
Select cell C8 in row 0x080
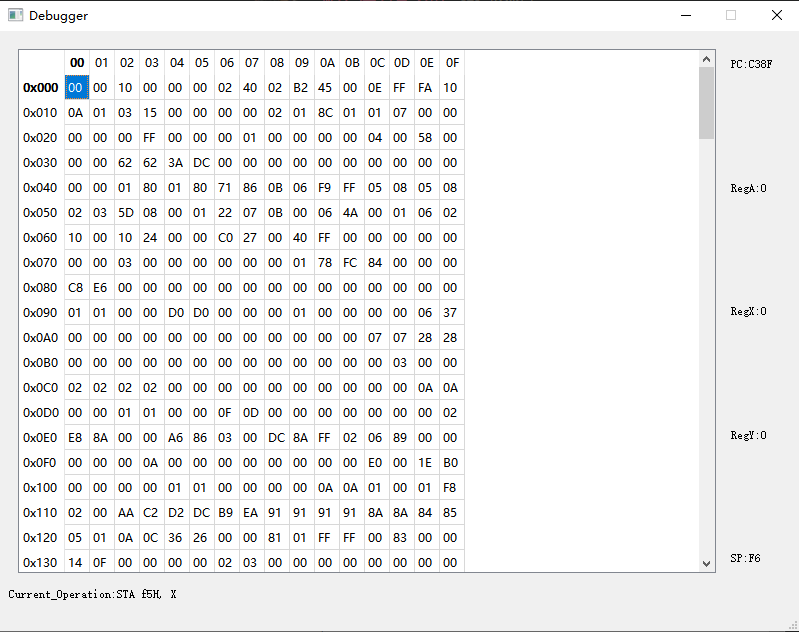[77, 287]
